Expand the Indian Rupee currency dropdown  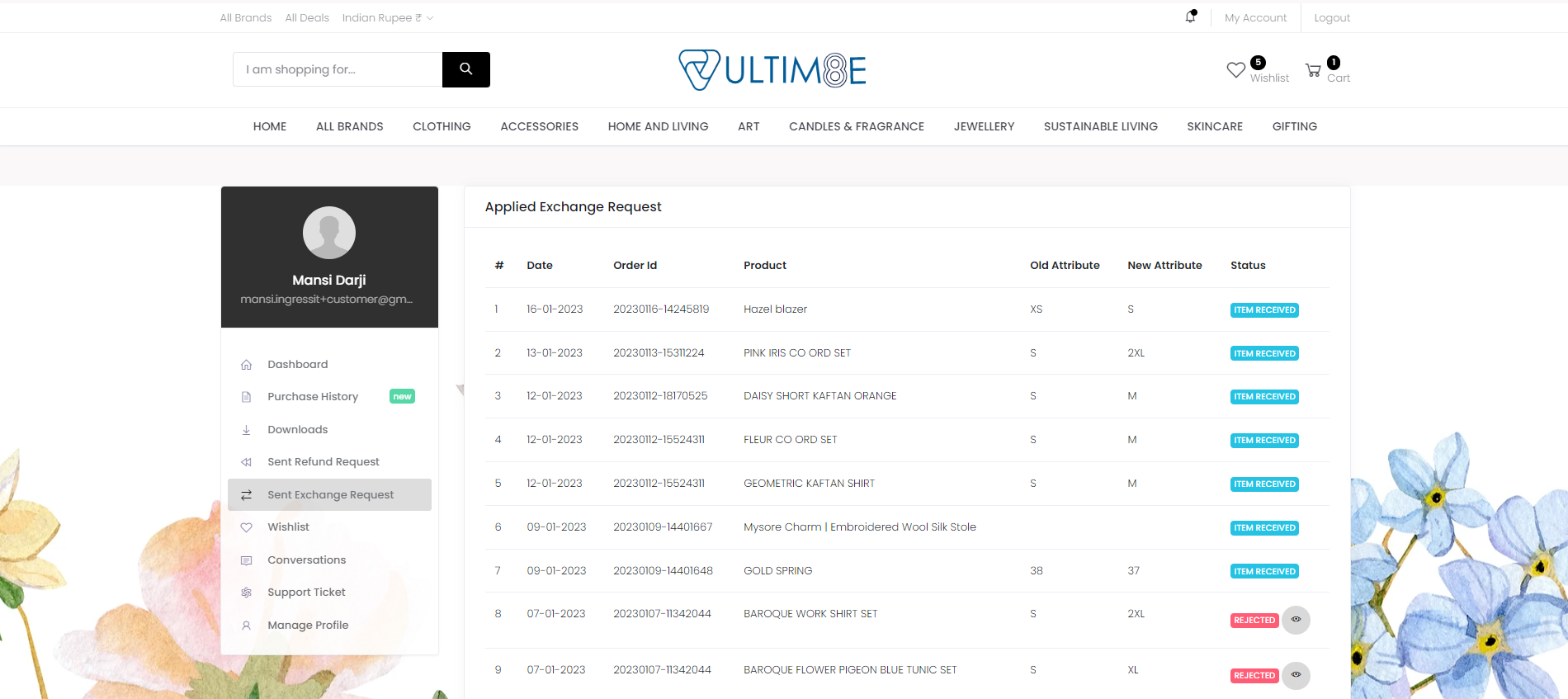pos(387,18)
